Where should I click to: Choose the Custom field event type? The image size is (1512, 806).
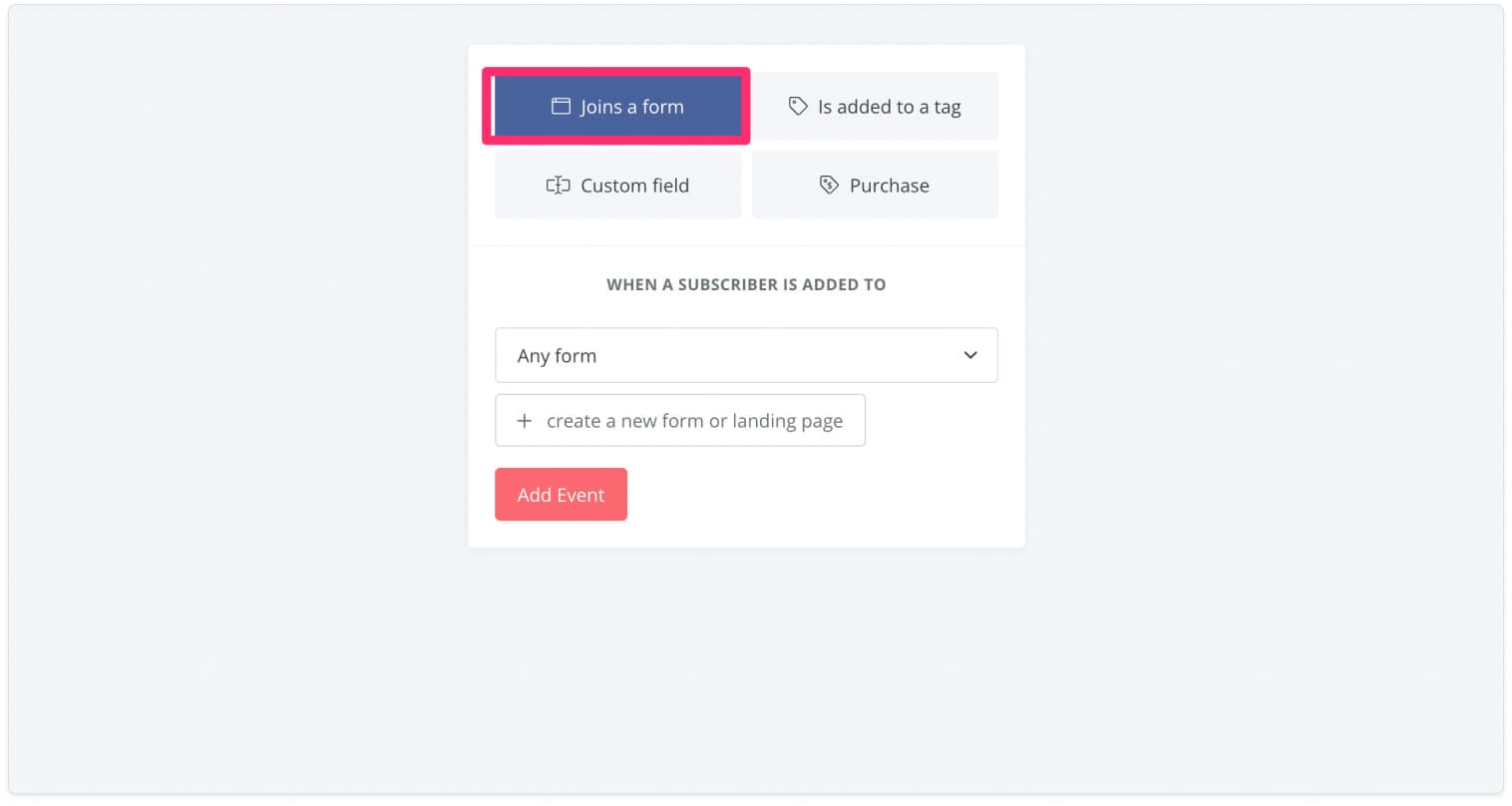click(x=617, y=186)
